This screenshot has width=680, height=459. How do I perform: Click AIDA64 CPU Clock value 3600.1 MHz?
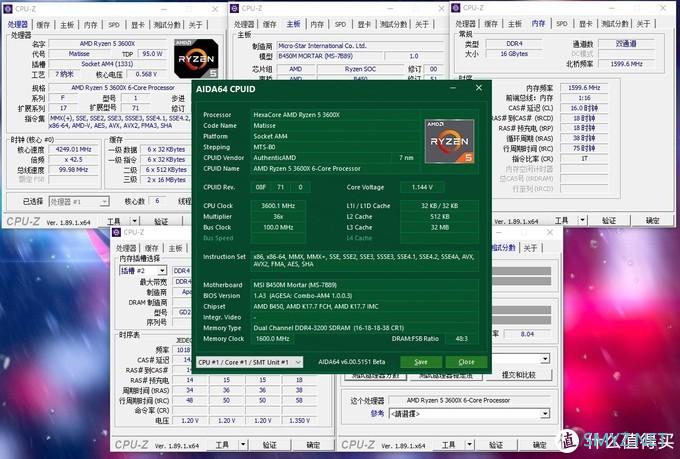(278, 206)
